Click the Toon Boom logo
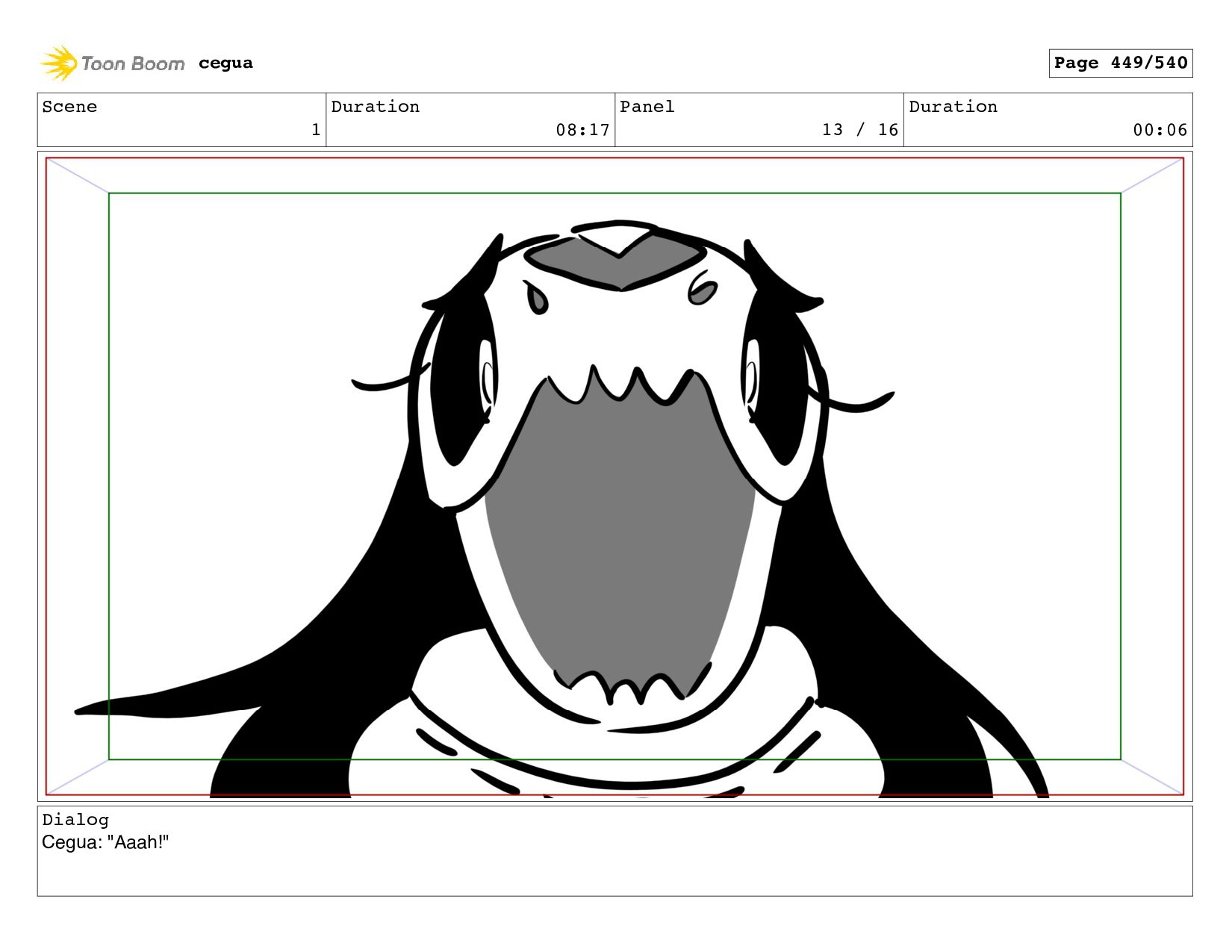The width and height of the screenshot is (1232, 952). coord(112,63)
